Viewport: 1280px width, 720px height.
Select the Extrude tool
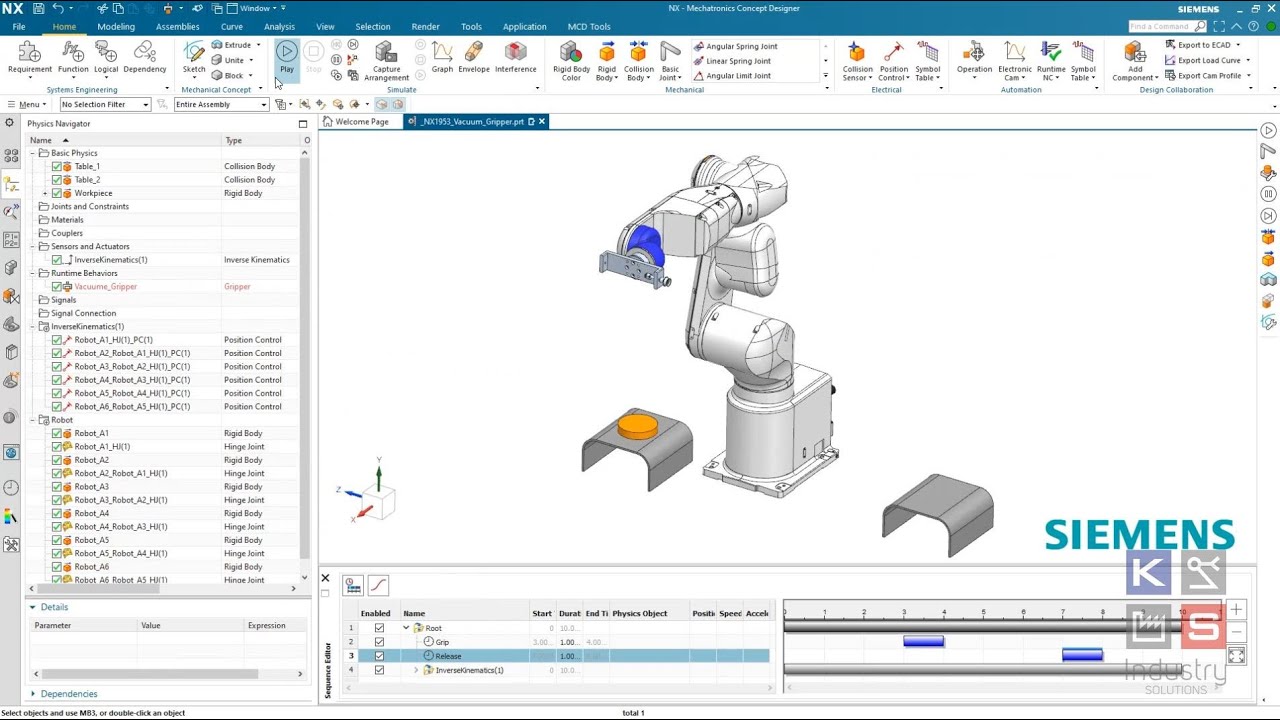(x=231, y=45)
